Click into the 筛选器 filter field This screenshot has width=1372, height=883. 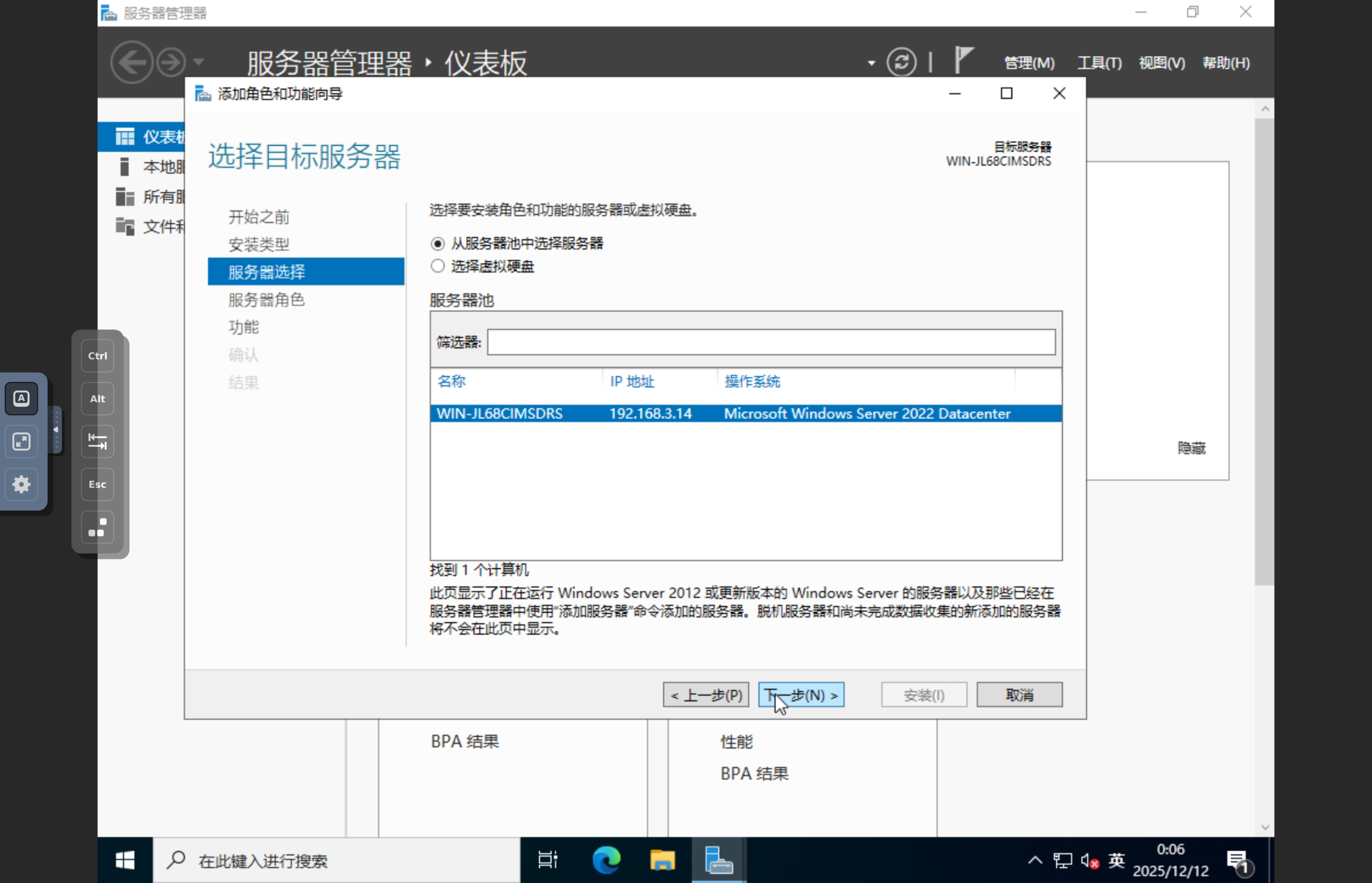coord(771,342)
